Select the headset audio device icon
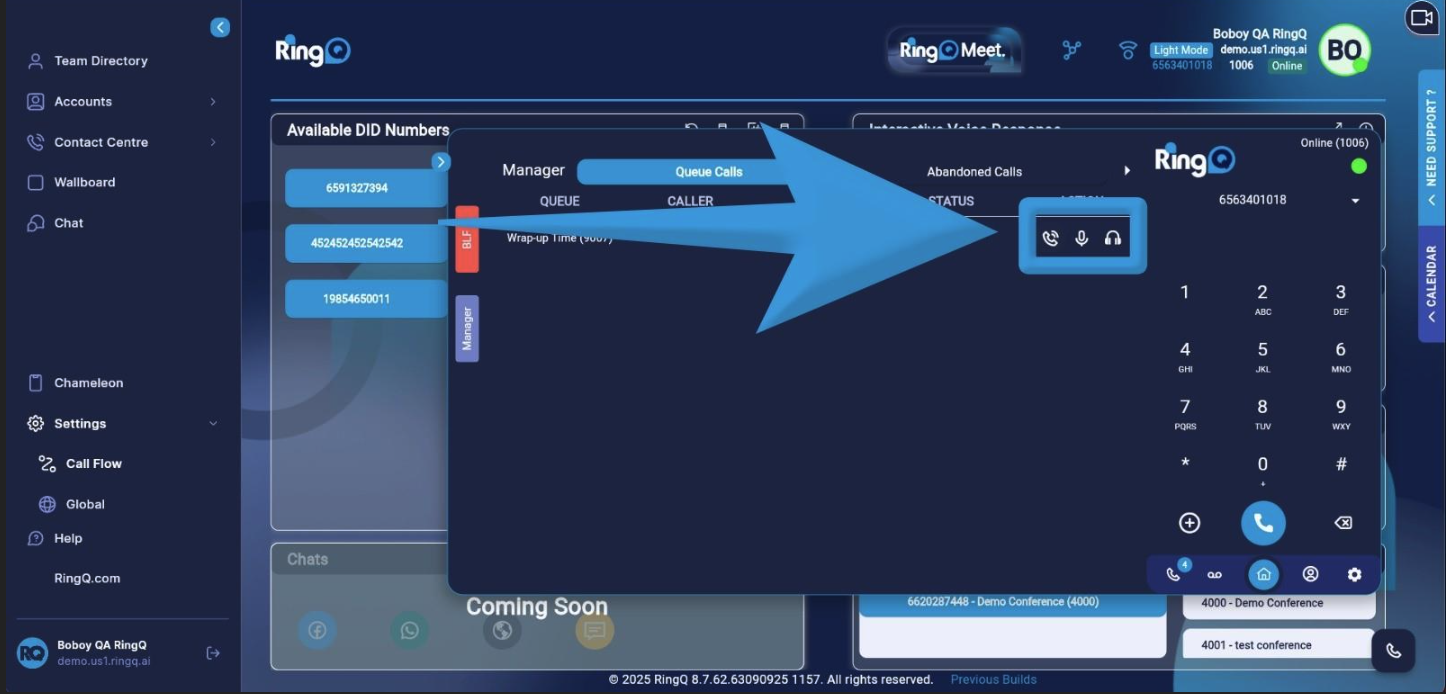Screen dimensions: 1446x694 [1113, 237]
